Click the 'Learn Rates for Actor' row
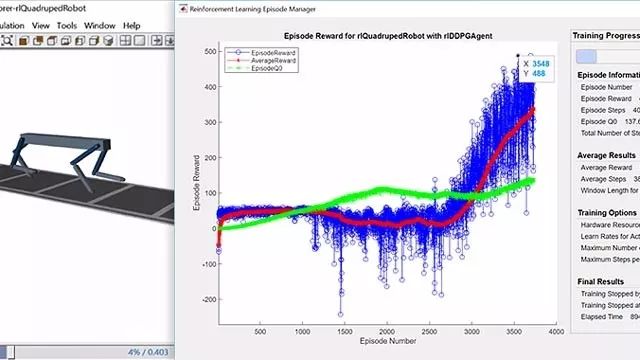Viewport: 640px width, 360px height. [x=610, y=236]
